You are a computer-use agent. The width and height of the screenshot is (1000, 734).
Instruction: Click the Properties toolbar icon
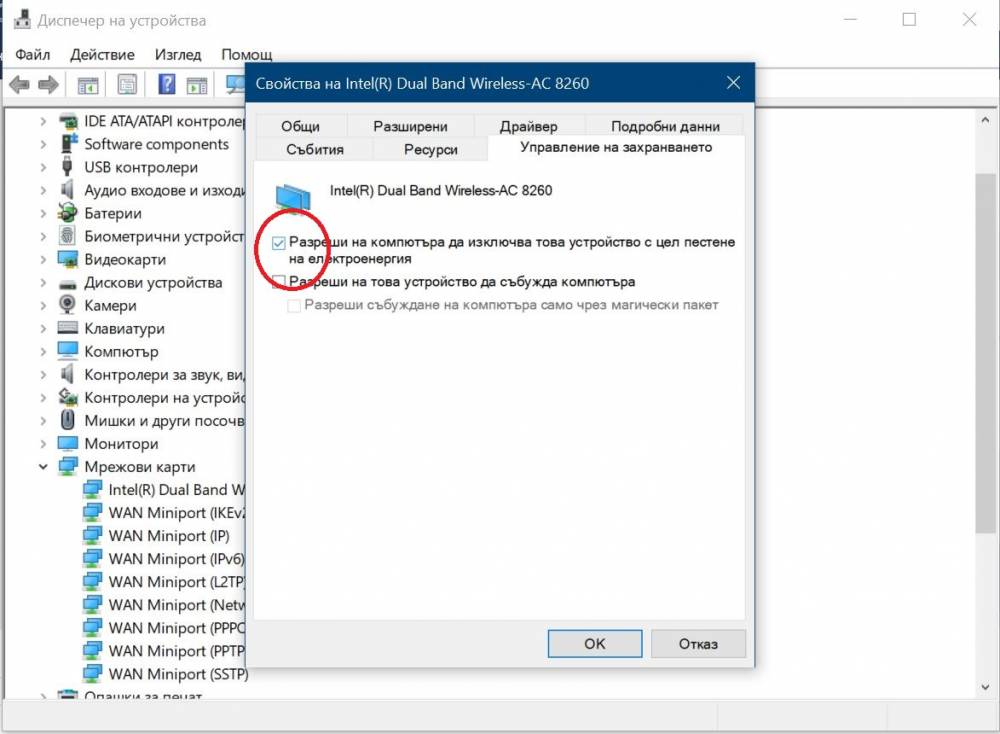click(128, 85)
